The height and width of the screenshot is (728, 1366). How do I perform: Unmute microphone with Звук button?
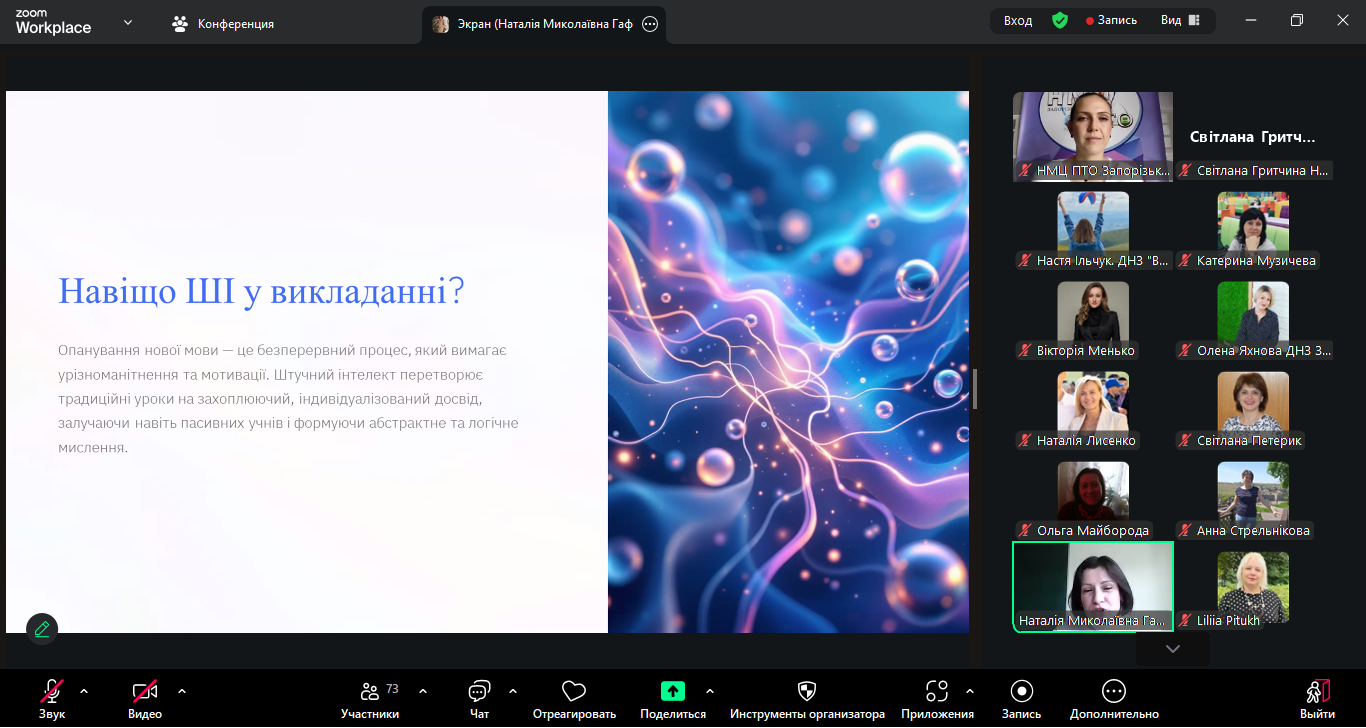point(52,692)
